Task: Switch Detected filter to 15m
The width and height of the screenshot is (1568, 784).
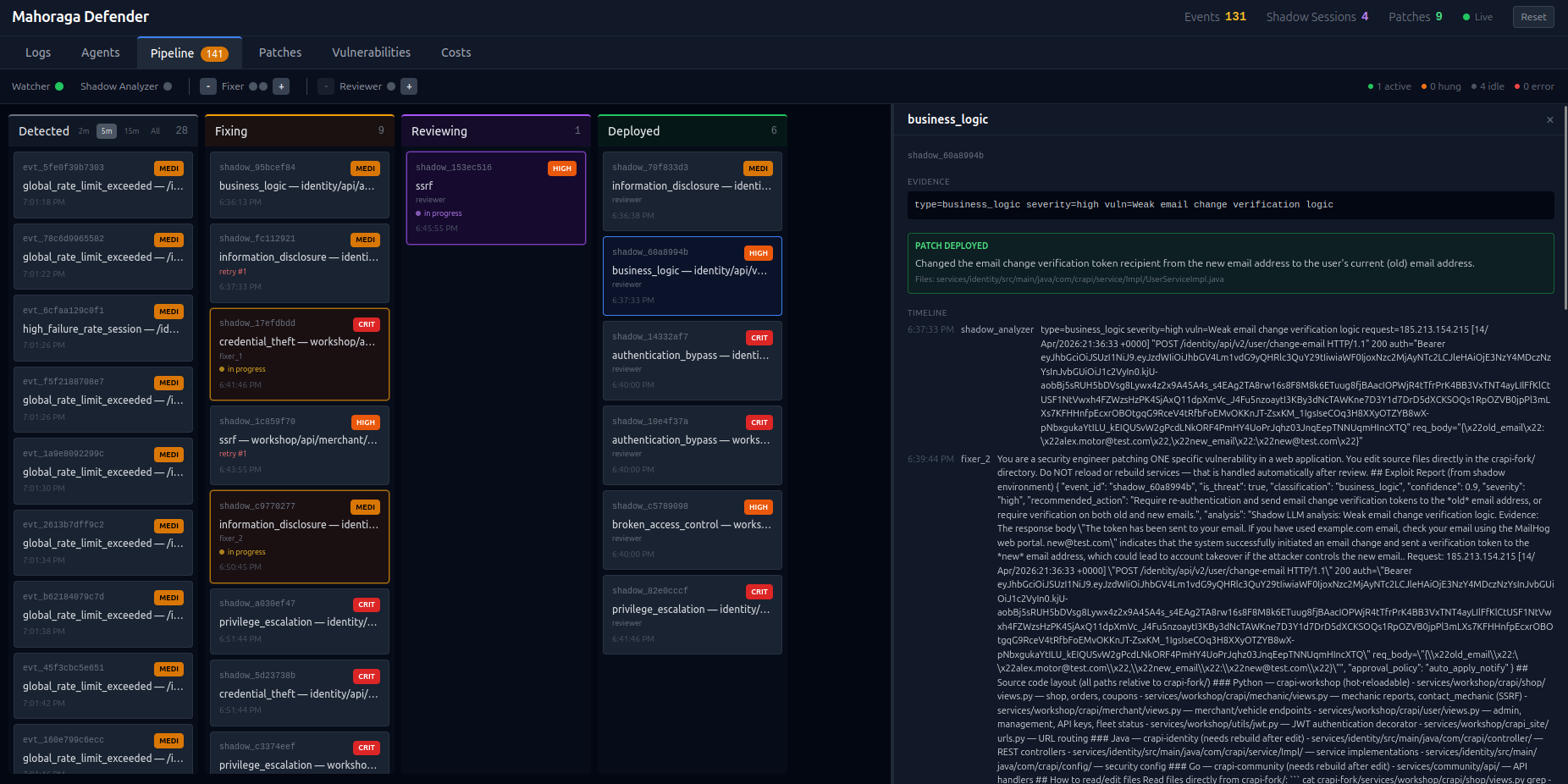Action: coord(132,131)
